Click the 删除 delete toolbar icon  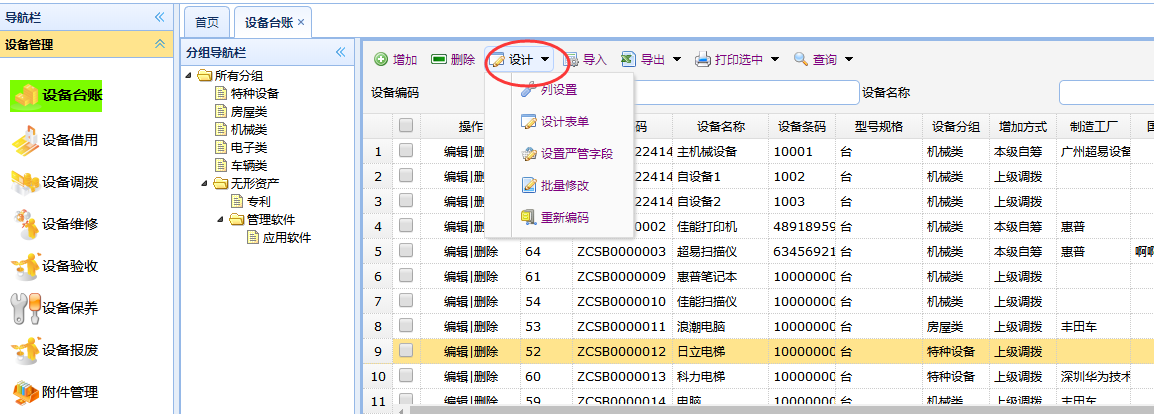click(439, 60)
